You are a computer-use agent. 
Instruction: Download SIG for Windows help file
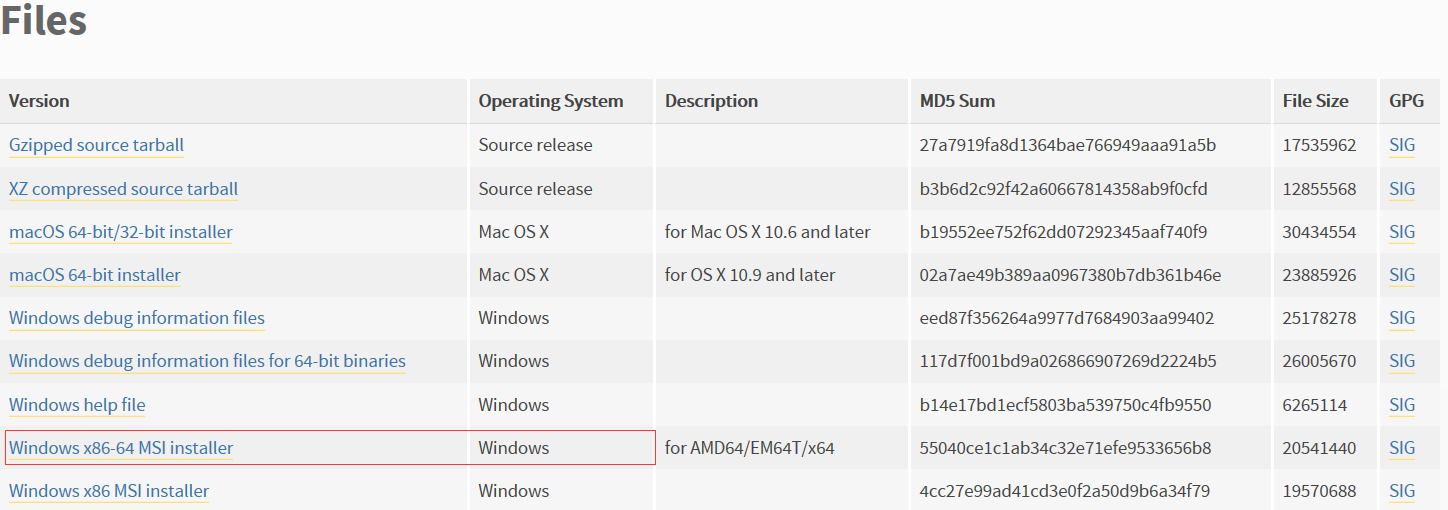[1402, 405]
